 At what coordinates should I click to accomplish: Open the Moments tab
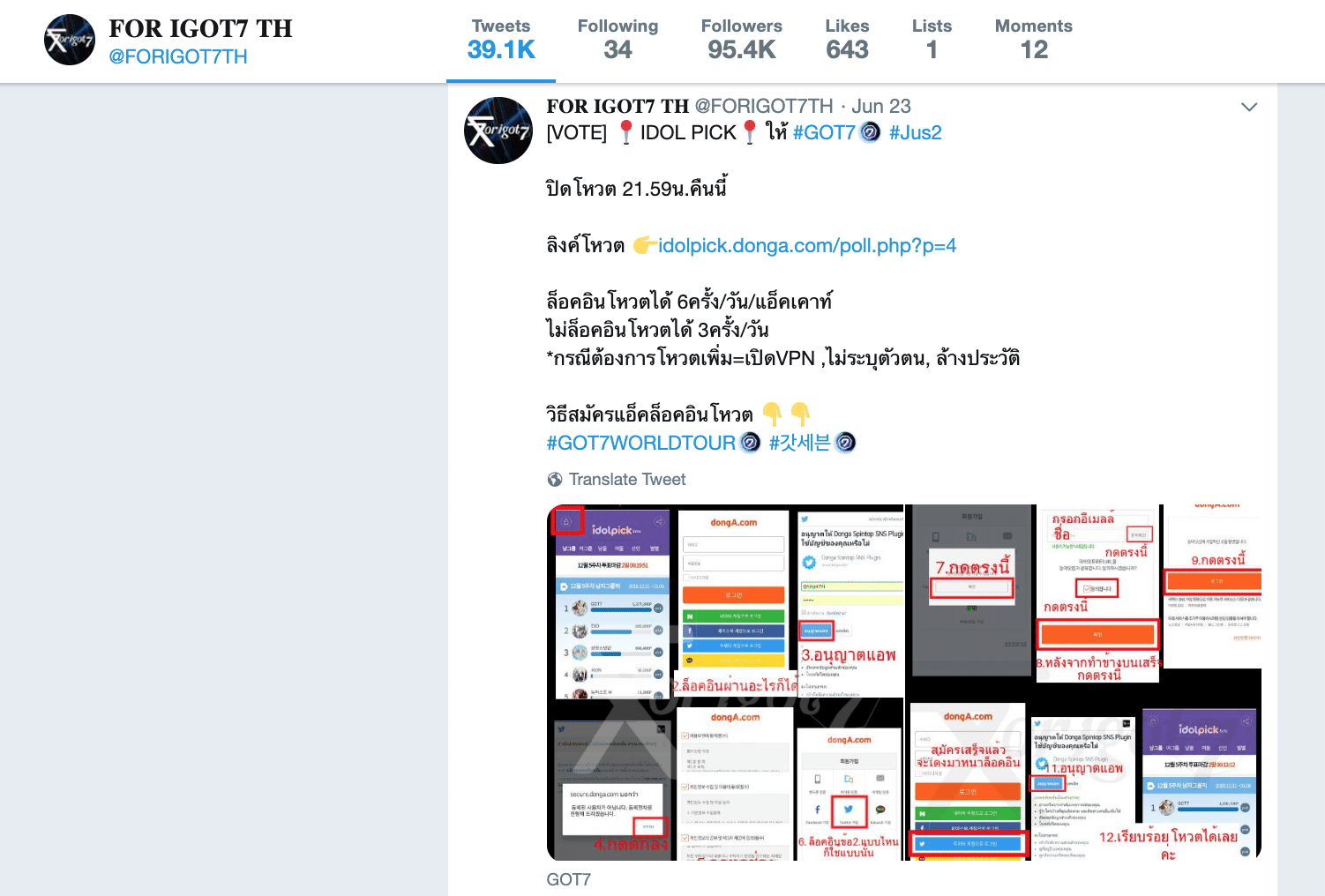(1034, 40)
